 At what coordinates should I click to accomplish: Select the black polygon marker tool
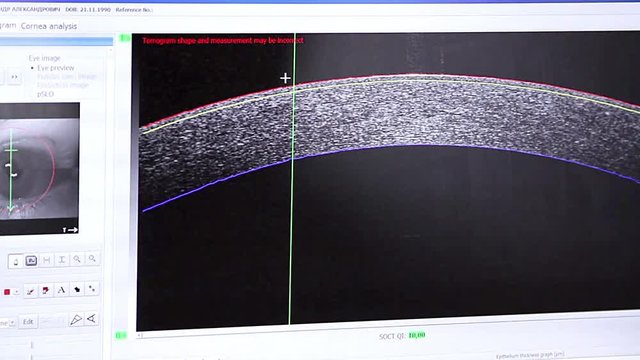77,289
